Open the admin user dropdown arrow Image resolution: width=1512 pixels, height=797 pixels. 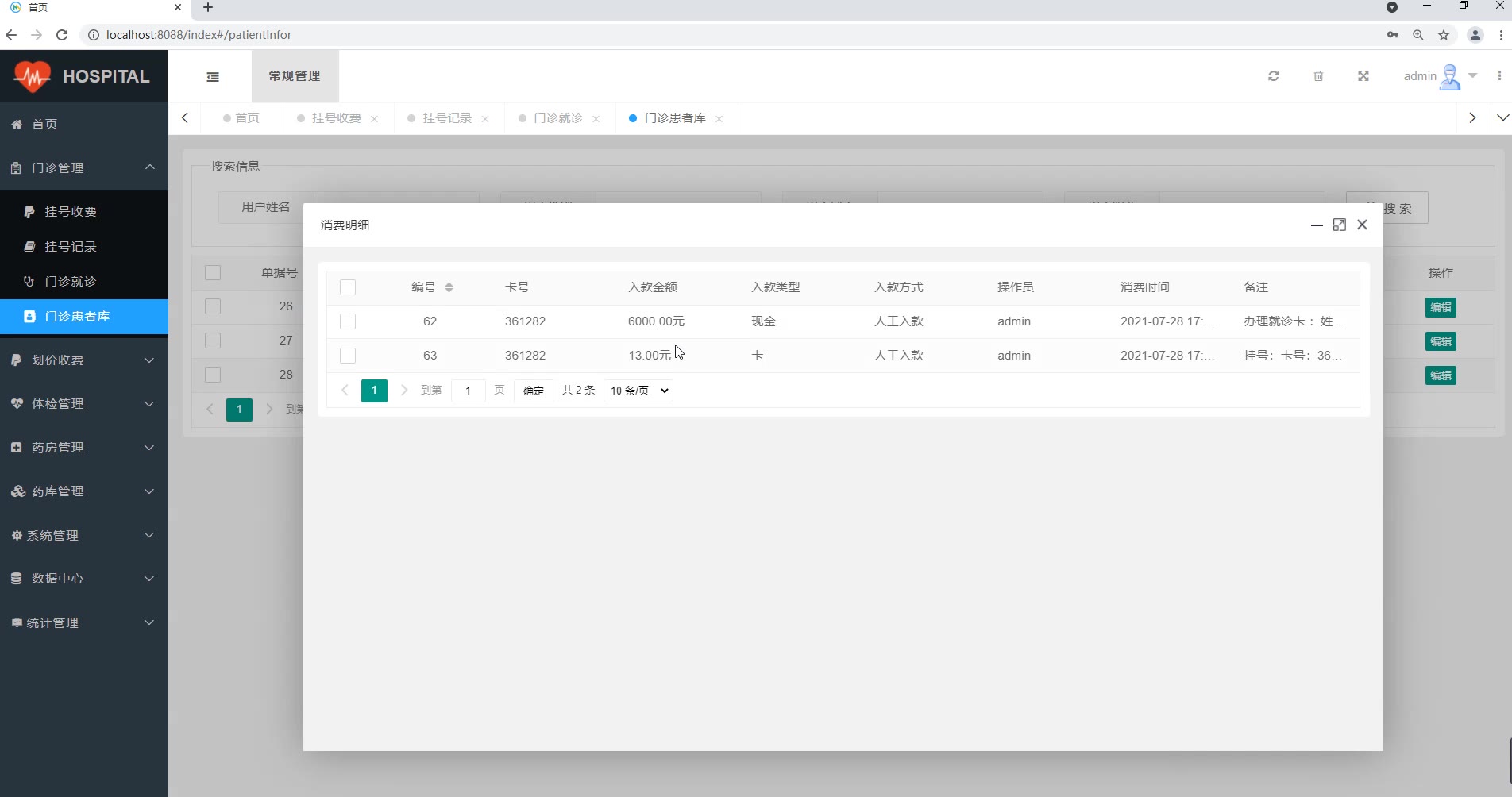point(1473,76)
